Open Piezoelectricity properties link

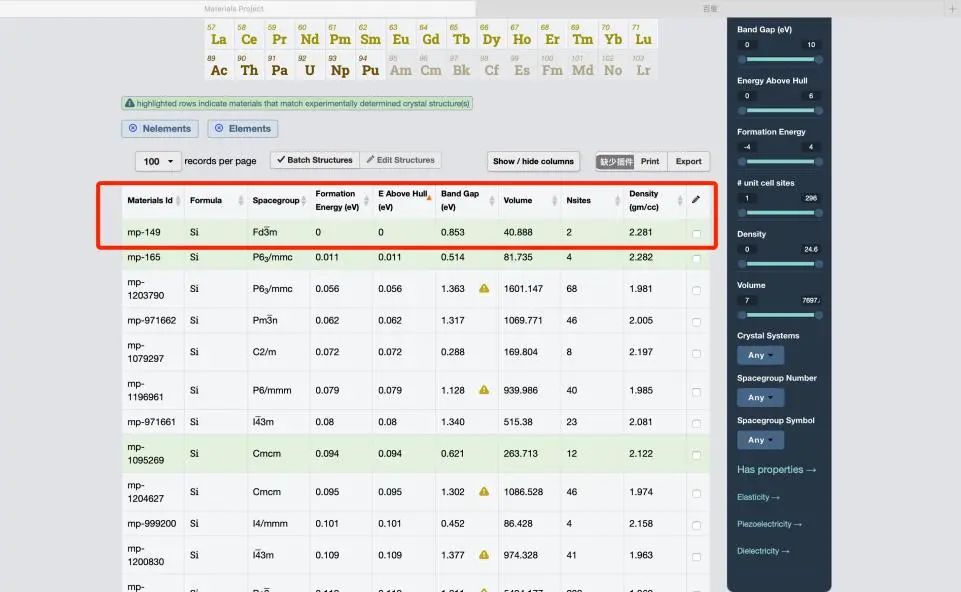[769, 524]
